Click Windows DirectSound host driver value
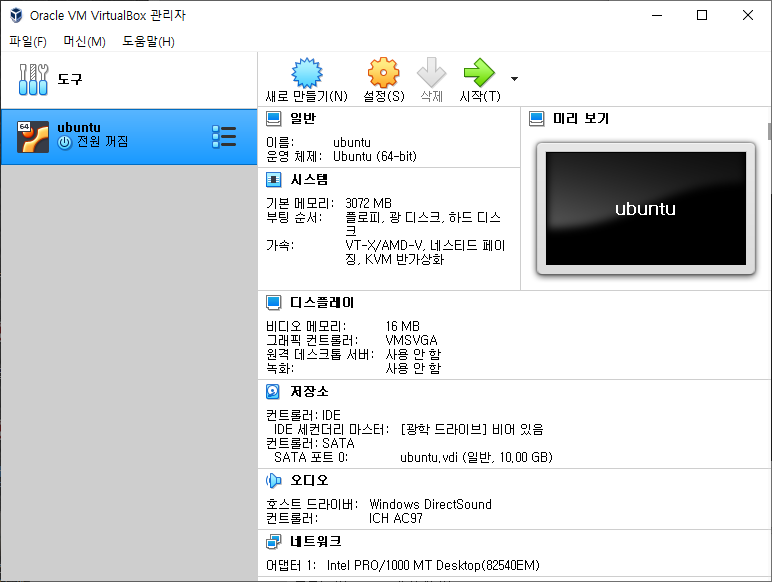The width and height of the screenshot is (772, 582). tap(430, 504)
